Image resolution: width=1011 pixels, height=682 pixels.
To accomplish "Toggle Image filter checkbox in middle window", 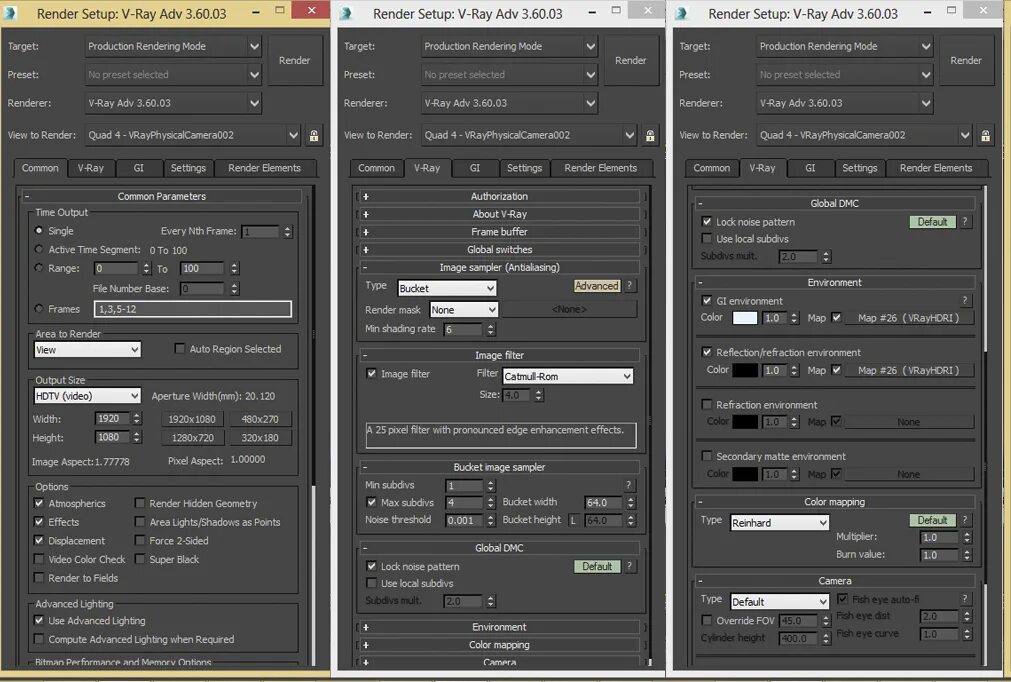I will coord(371,373).
